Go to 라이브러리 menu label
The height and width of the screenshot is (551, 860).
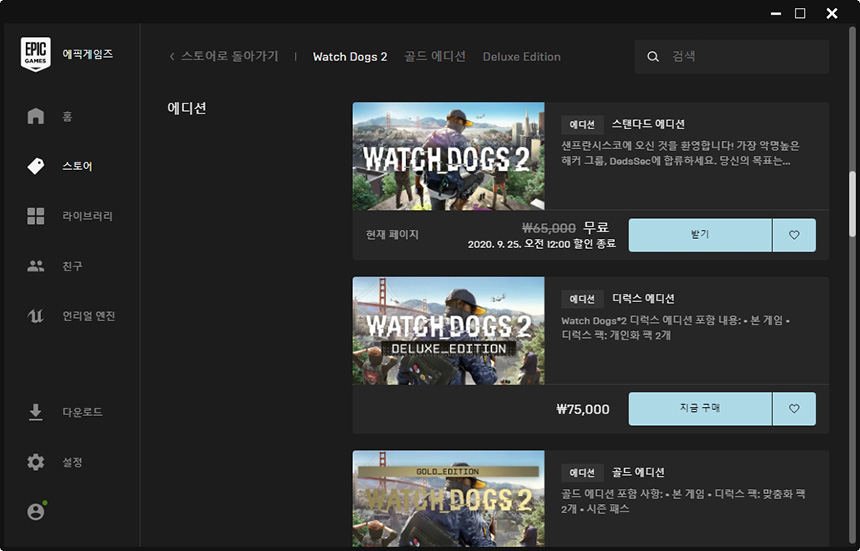(x=87, y=216)
